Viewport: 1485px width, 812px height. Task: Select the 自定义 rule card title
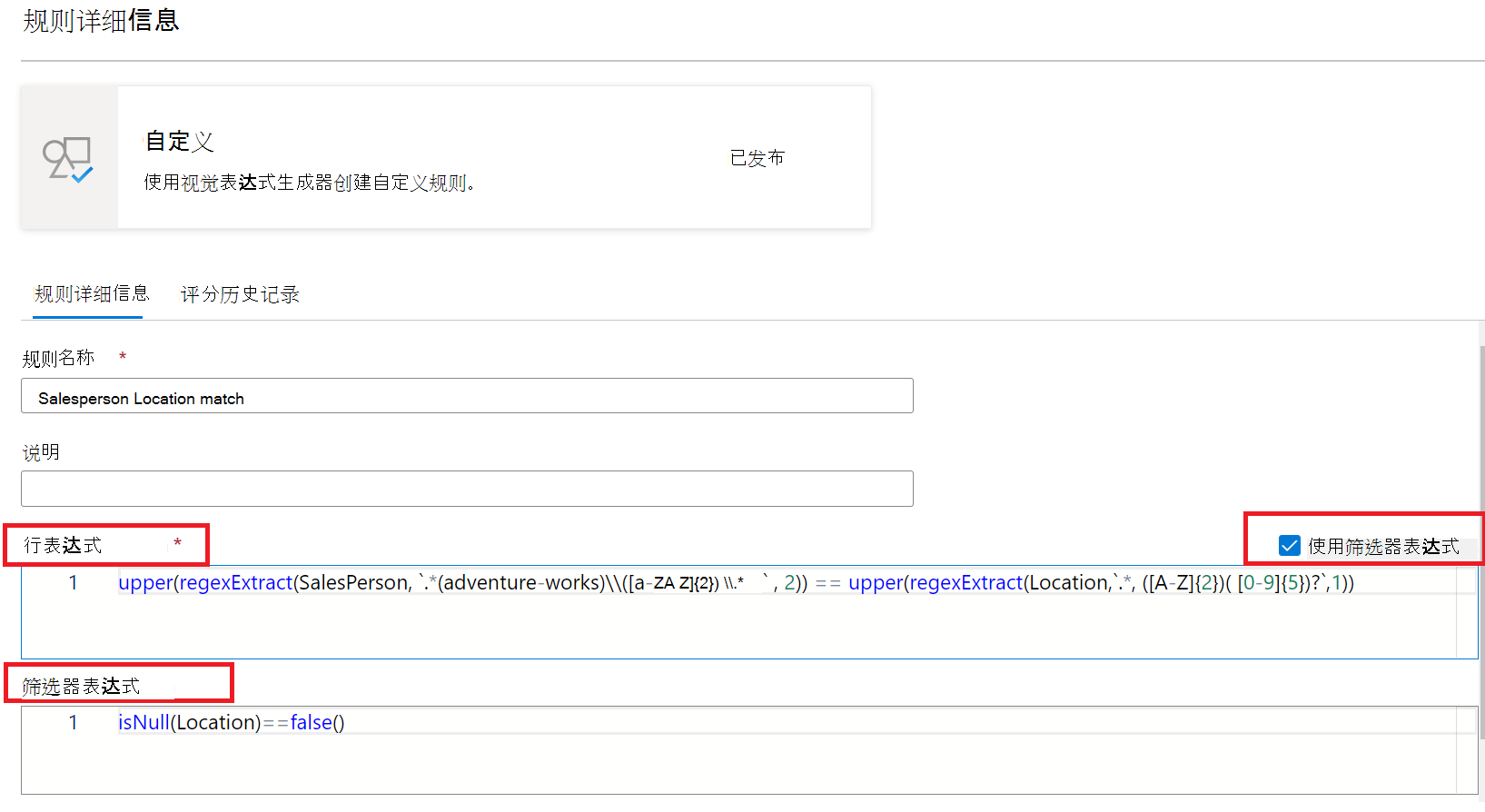180,142
